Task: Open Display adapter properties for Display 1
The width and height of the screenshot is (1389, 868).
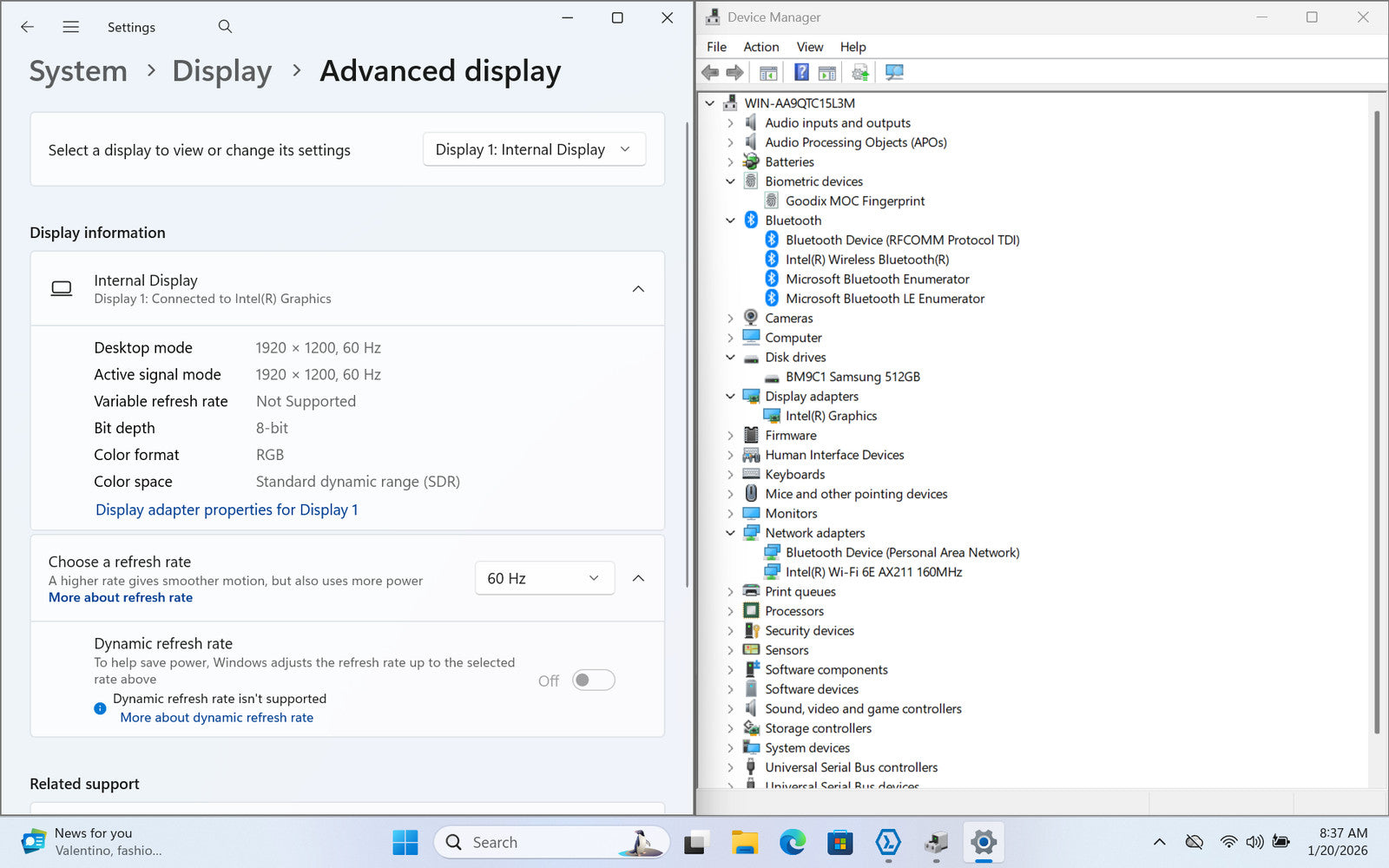Action: tap(227, 510)
